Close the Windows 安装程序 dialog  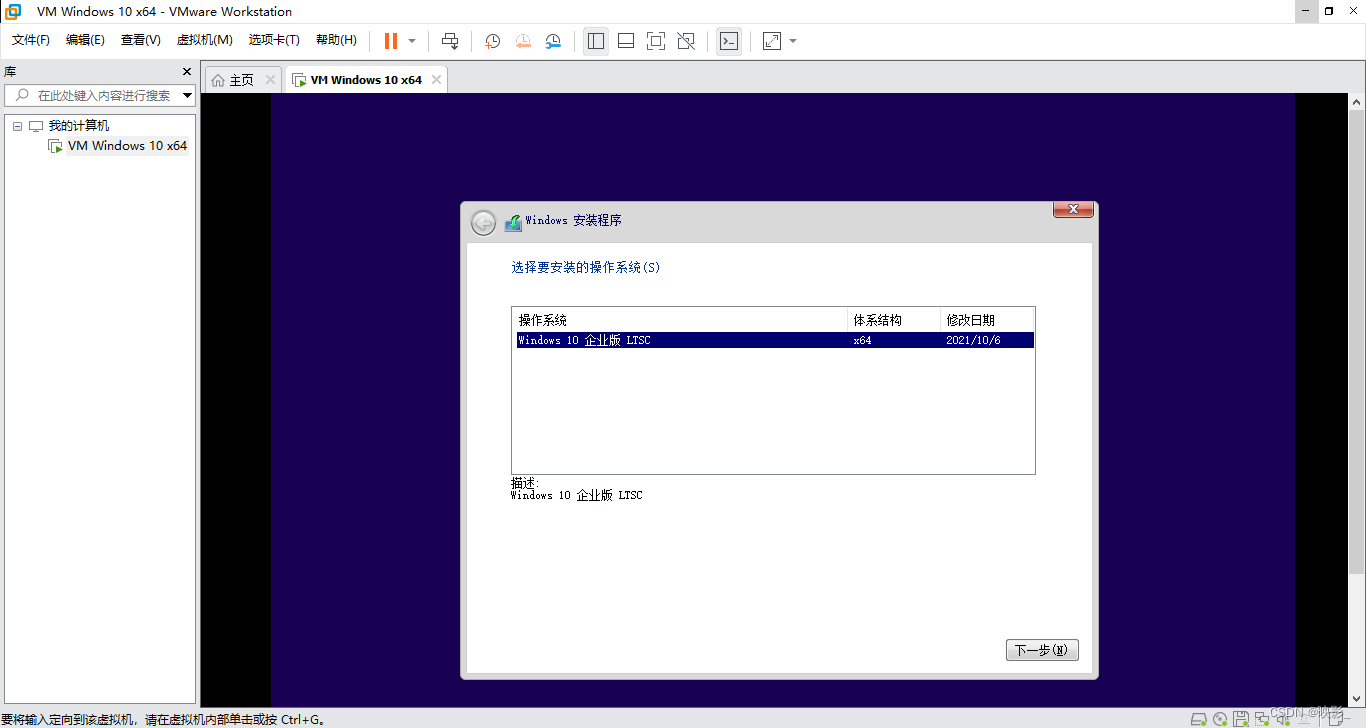click(1073, 209)
